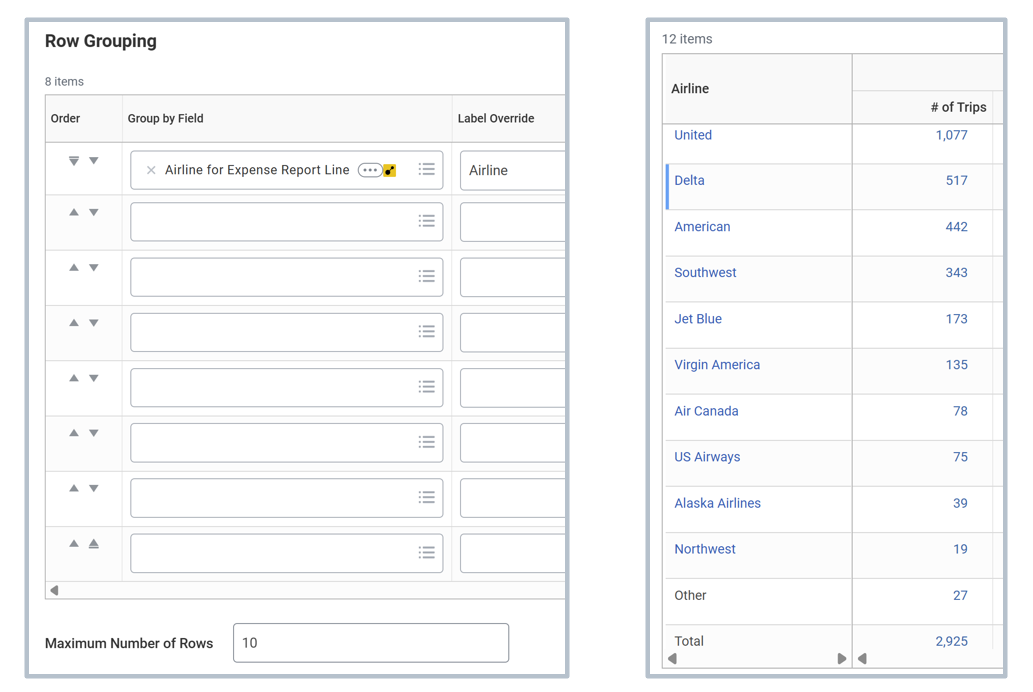Move second row down arrow
Image resolution: width=1033 pixels, height=692 pixels.
[x=94, y=212]
